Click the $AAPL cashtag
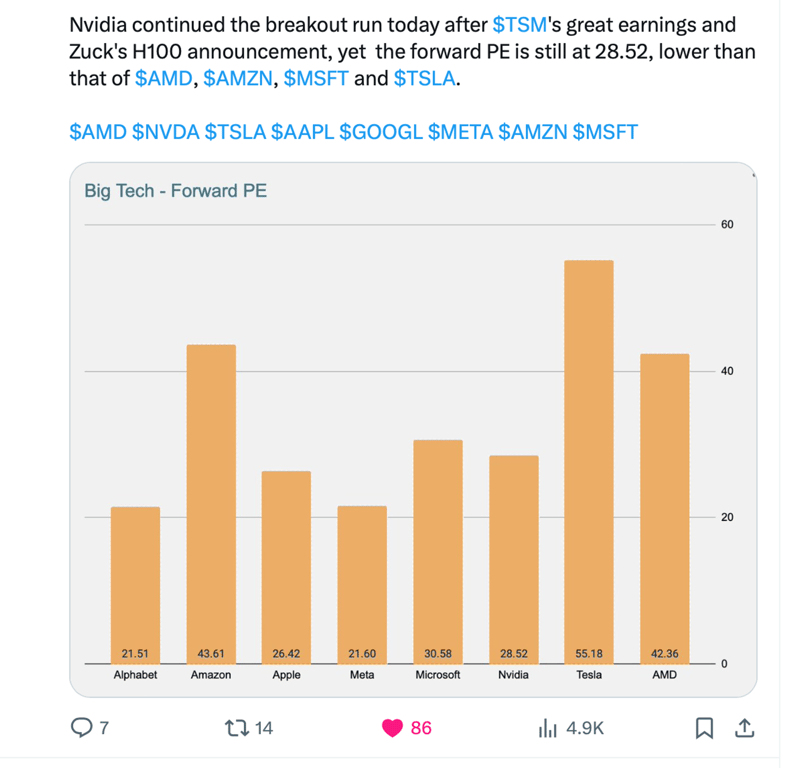 (x=303, y=132)
